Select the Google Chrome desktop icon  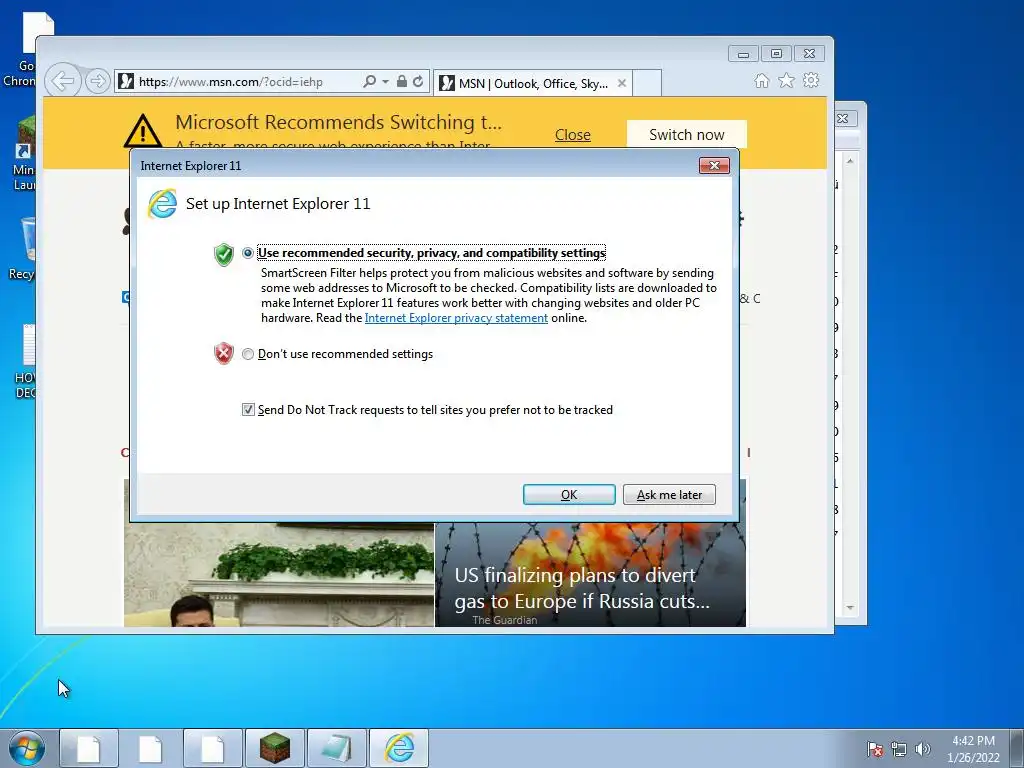[x=21, y=50]
